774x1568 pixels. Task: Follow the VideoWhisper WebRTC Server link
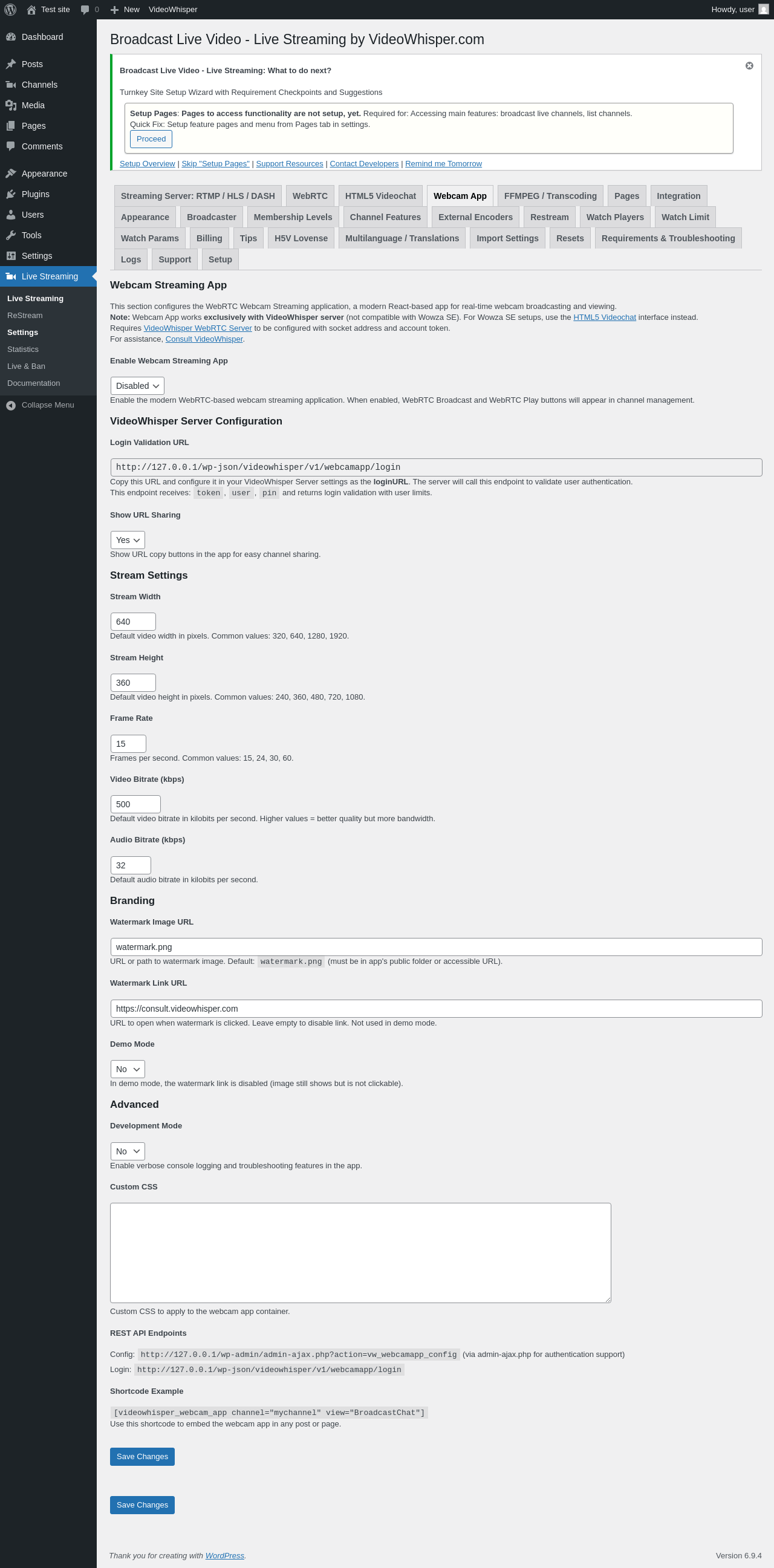(x=198, y=328)
